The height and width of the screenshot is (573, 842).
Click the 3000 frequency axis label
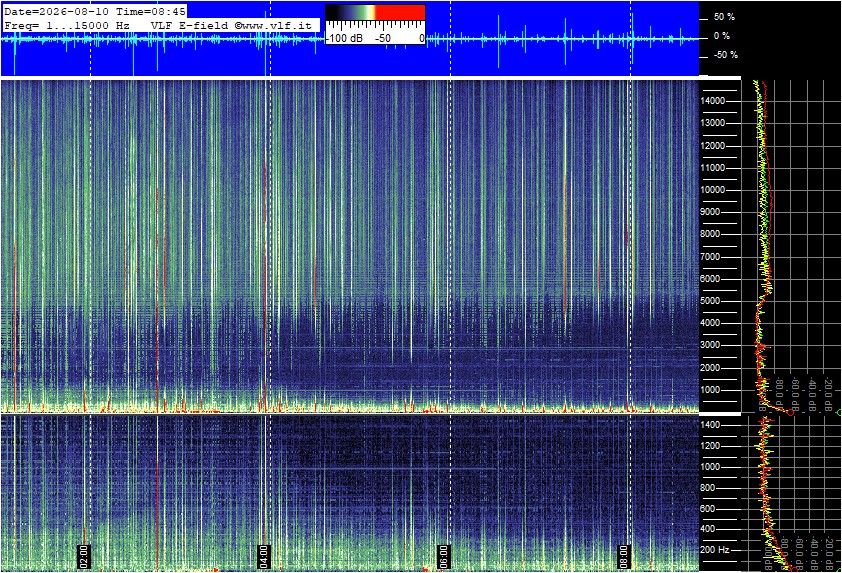pos(711,345)
